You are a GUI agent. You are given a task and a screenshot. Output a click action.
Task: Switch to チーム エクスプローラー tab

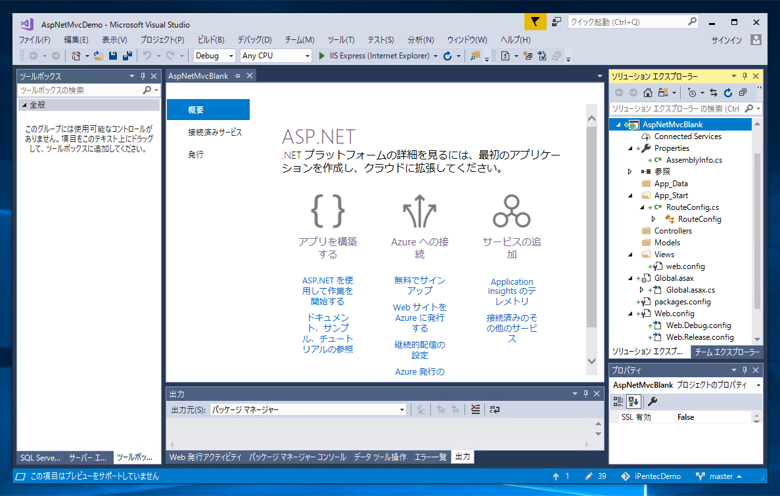(x=727, y=352)
